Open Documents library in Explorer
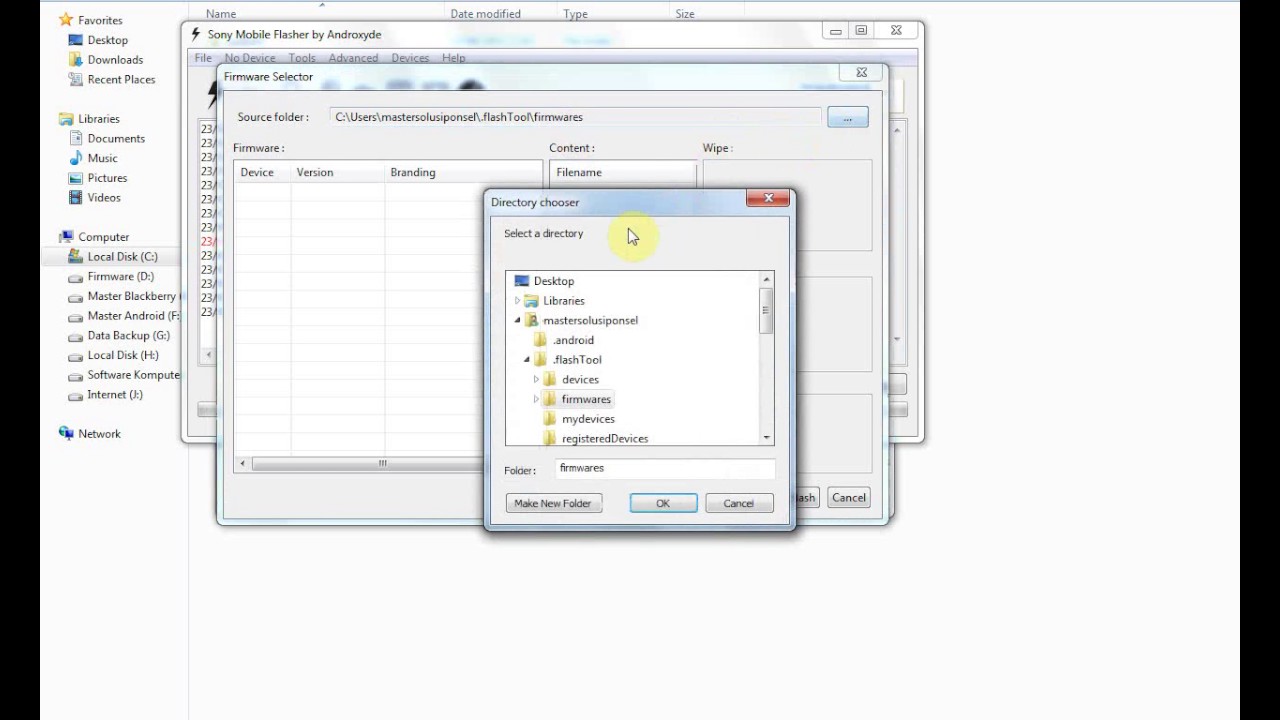The image size is (1280, 720). [116, 138]
